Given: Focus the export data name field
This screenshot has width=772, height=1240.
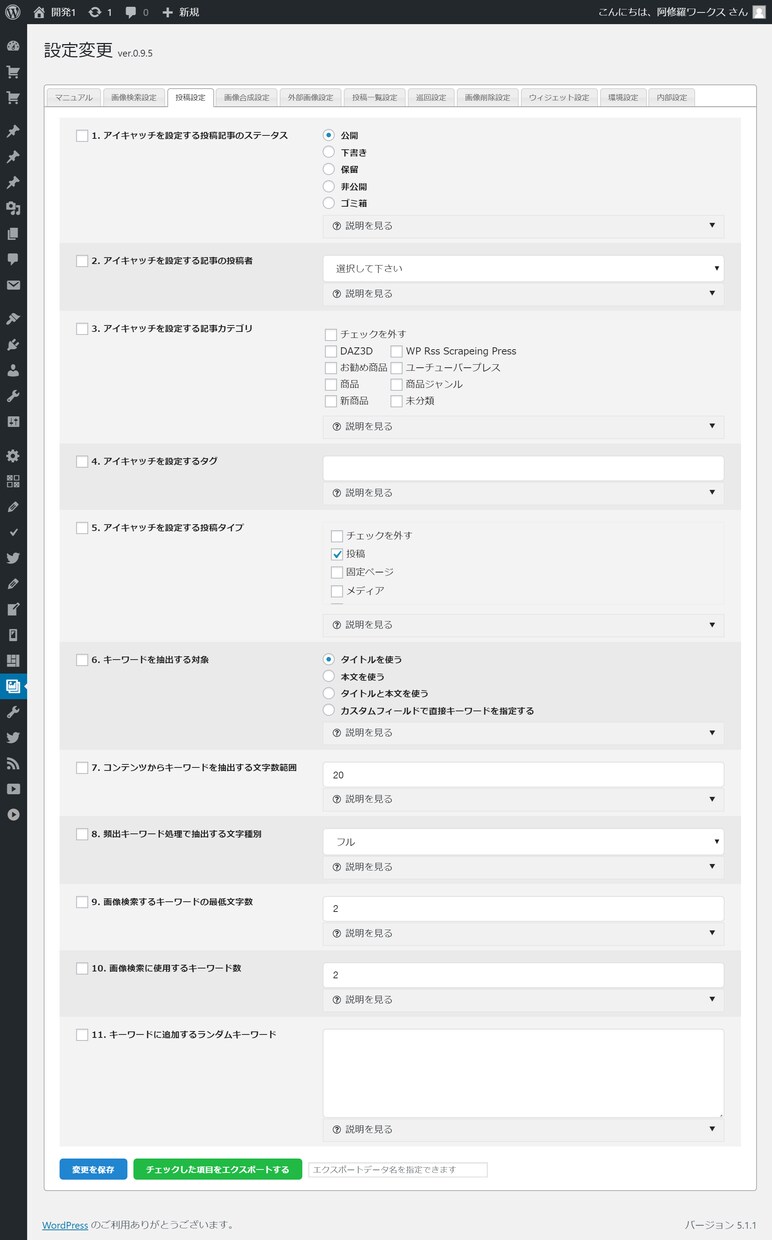Looking at the screenshot, I should click(x=398, y=1169).
